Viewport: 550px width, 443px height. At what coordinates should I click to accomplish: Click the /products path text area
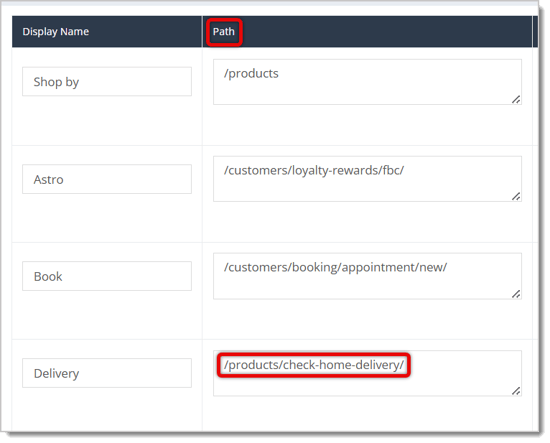coord(367,82)
